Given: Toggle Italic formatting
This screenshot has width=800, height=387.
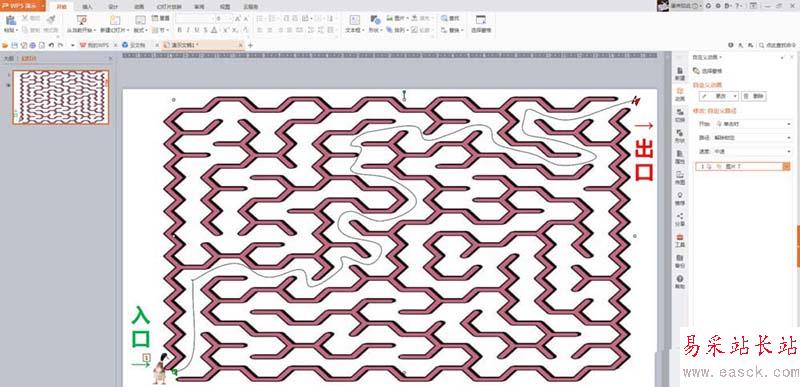Looking at the screenshot, I should 188,30.
